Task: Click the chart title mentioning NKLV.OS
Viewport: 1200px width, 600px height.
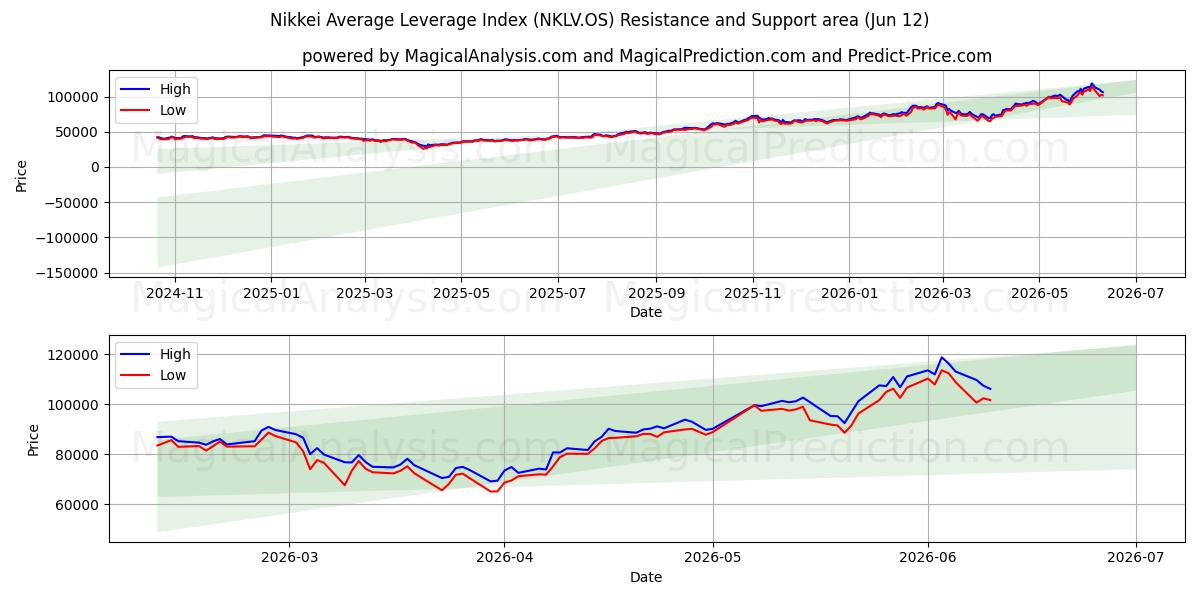Action: (599, 20)
